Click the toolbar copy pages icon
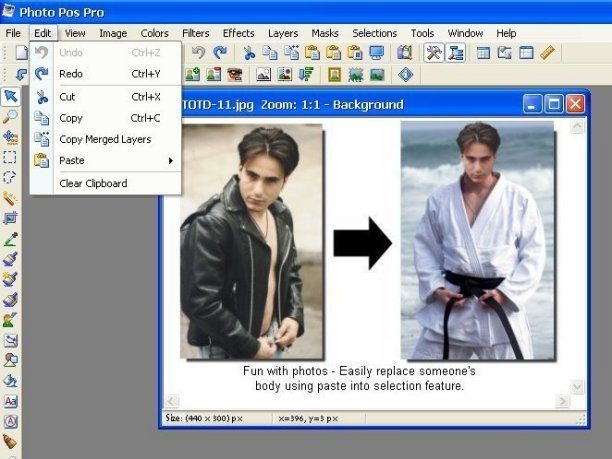The height and width of the screenshot is (459, 612). coord(270,53)
